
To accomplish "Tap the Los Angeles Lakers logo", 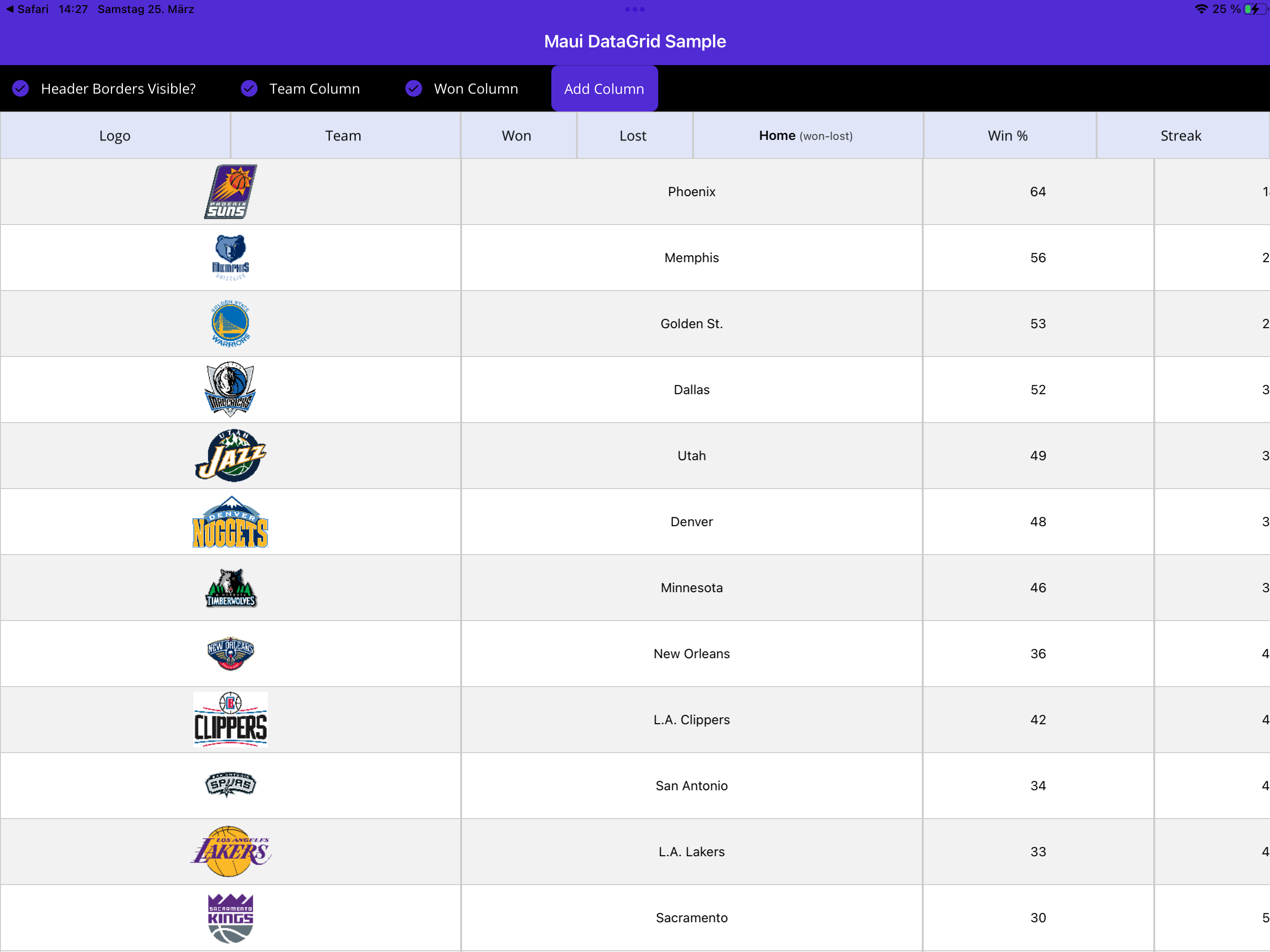I will coord(230,852).
